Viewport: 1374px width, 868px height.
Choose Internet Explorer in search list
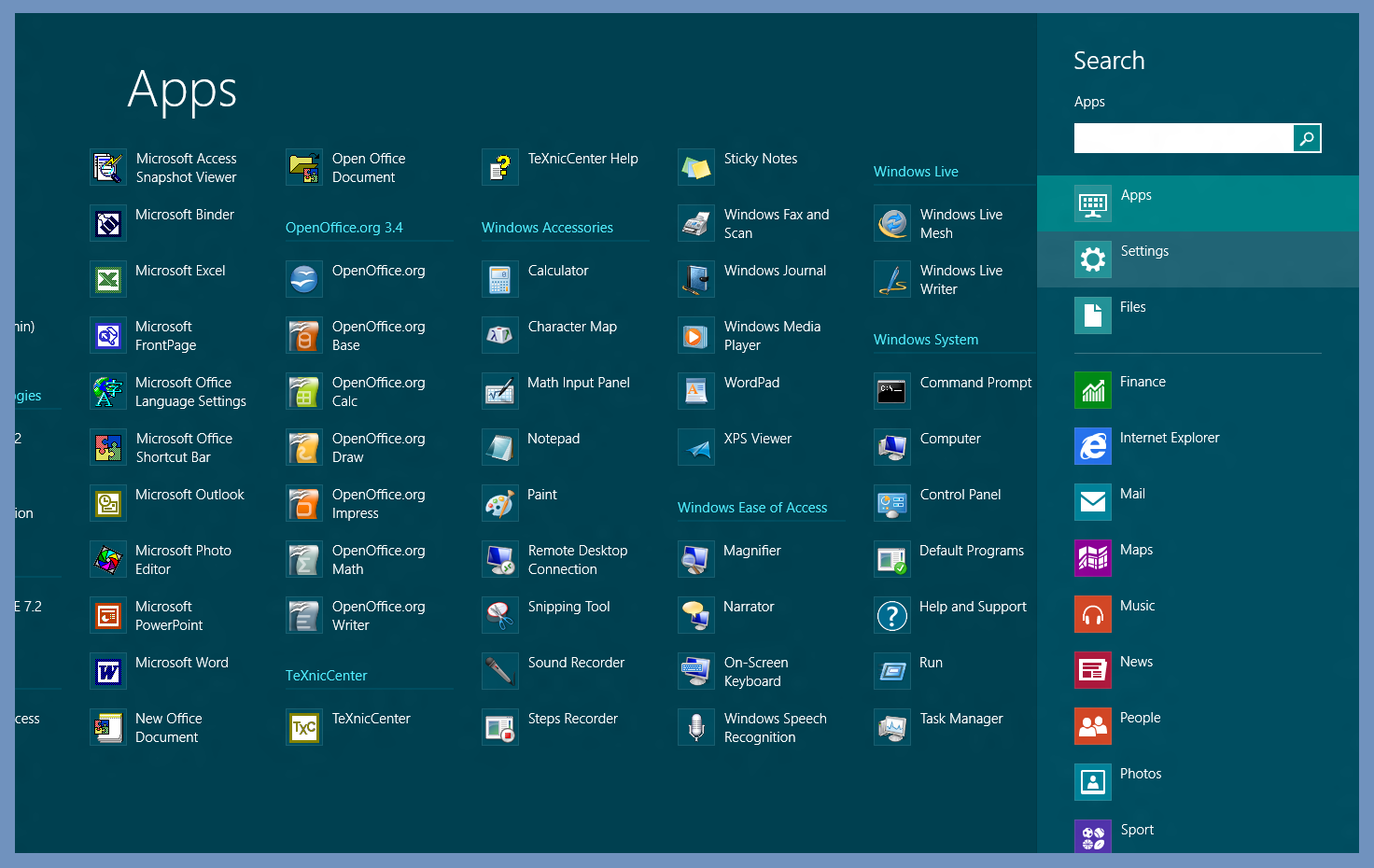(x=1169, y=438)
